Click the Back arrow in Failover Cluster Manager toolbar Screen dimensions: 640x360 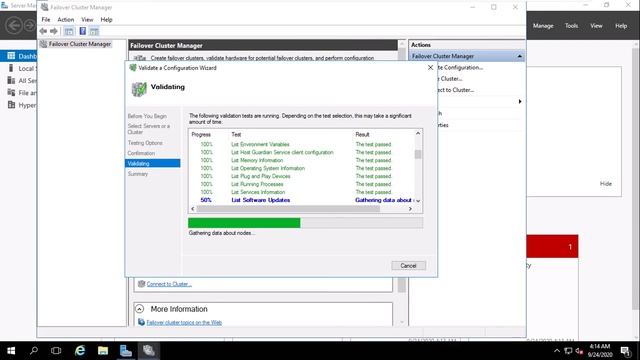tap(43, 31)
